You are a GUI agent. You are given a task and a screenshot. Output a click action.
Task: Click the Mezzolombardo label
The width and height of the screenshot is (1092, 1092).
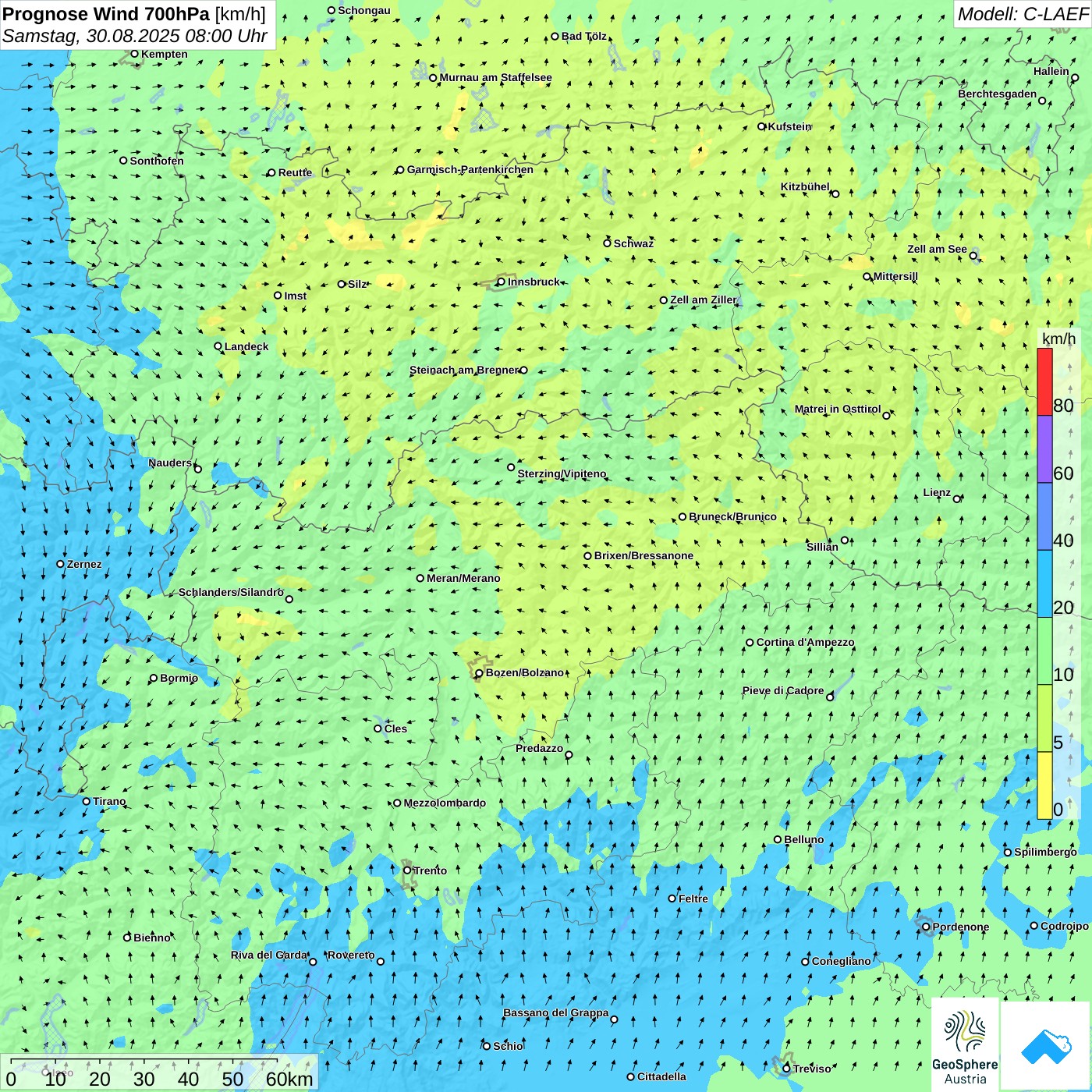(x=445, y=803)
